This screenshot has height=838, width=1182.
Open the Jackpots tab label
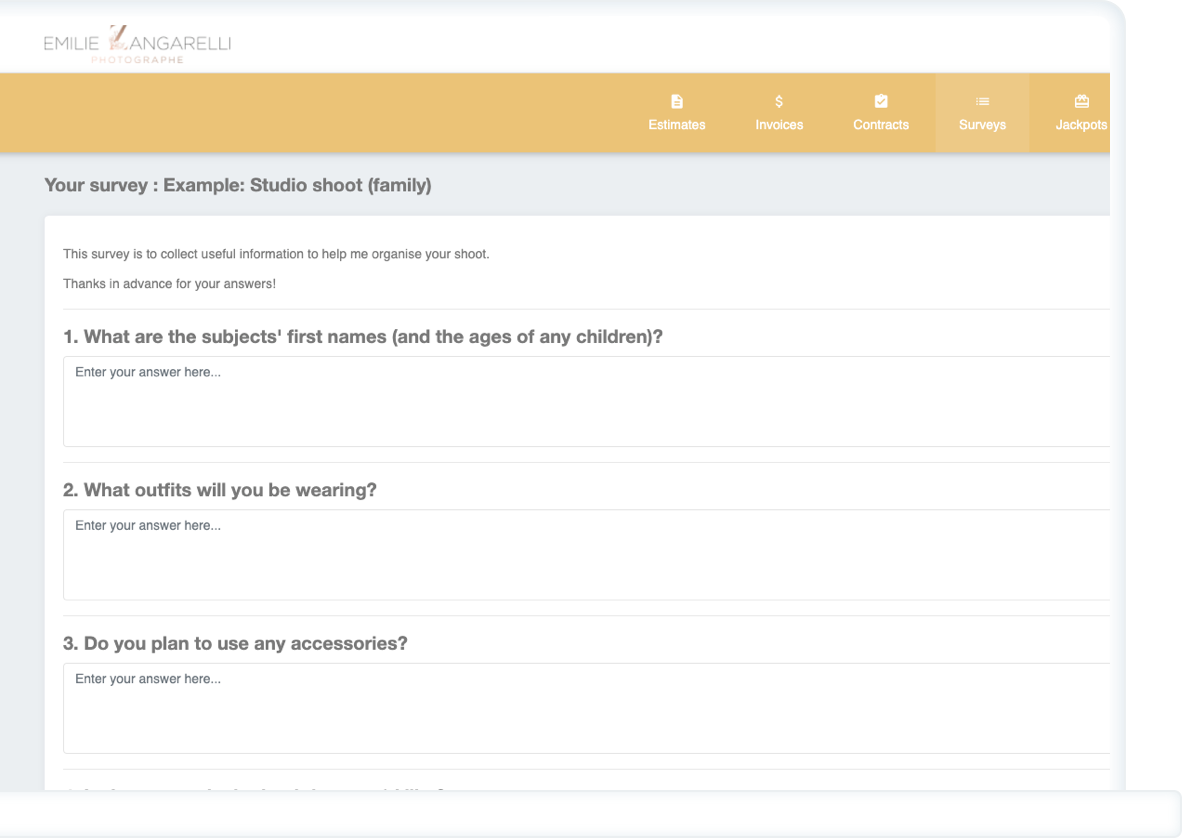coord(1081,125)
